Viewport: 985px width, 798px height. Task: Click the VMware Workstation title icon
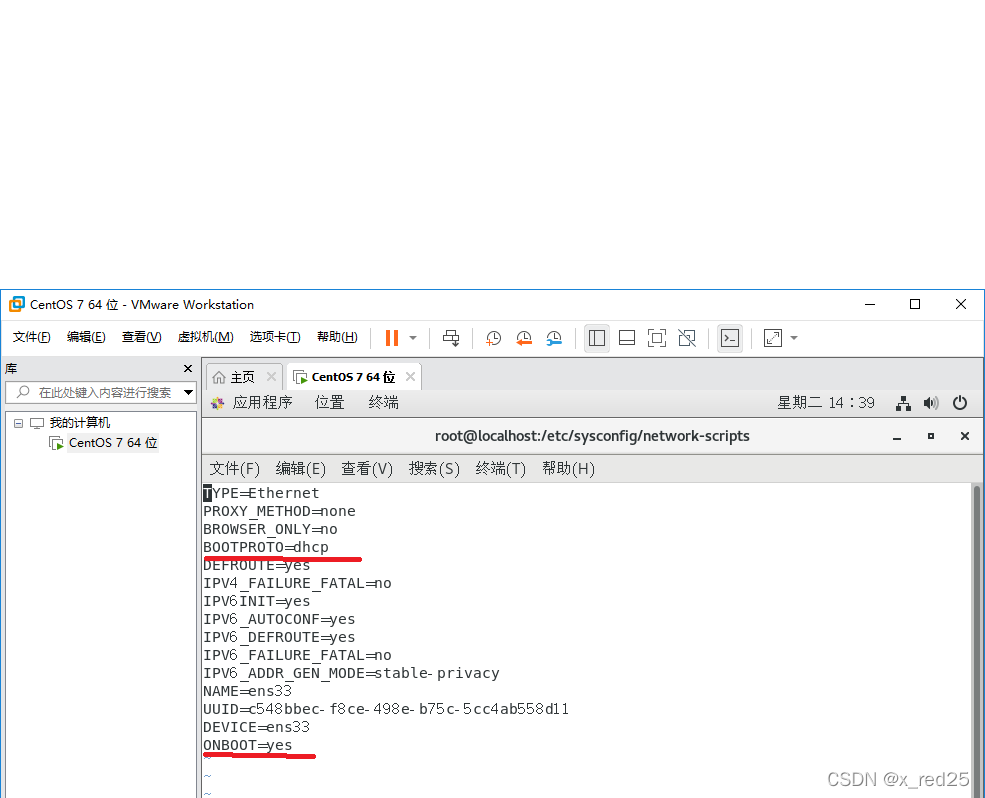click(17, 305)
